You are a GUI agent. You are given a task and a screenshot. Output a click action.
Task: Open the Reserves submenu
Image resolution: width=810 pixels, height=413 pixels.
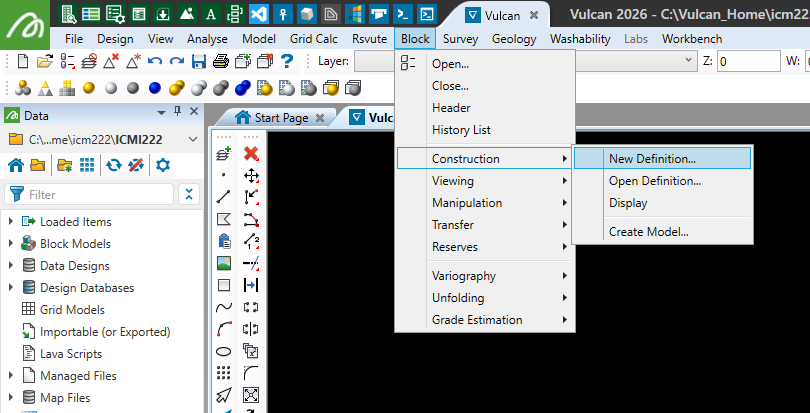[x=485, y=247]
